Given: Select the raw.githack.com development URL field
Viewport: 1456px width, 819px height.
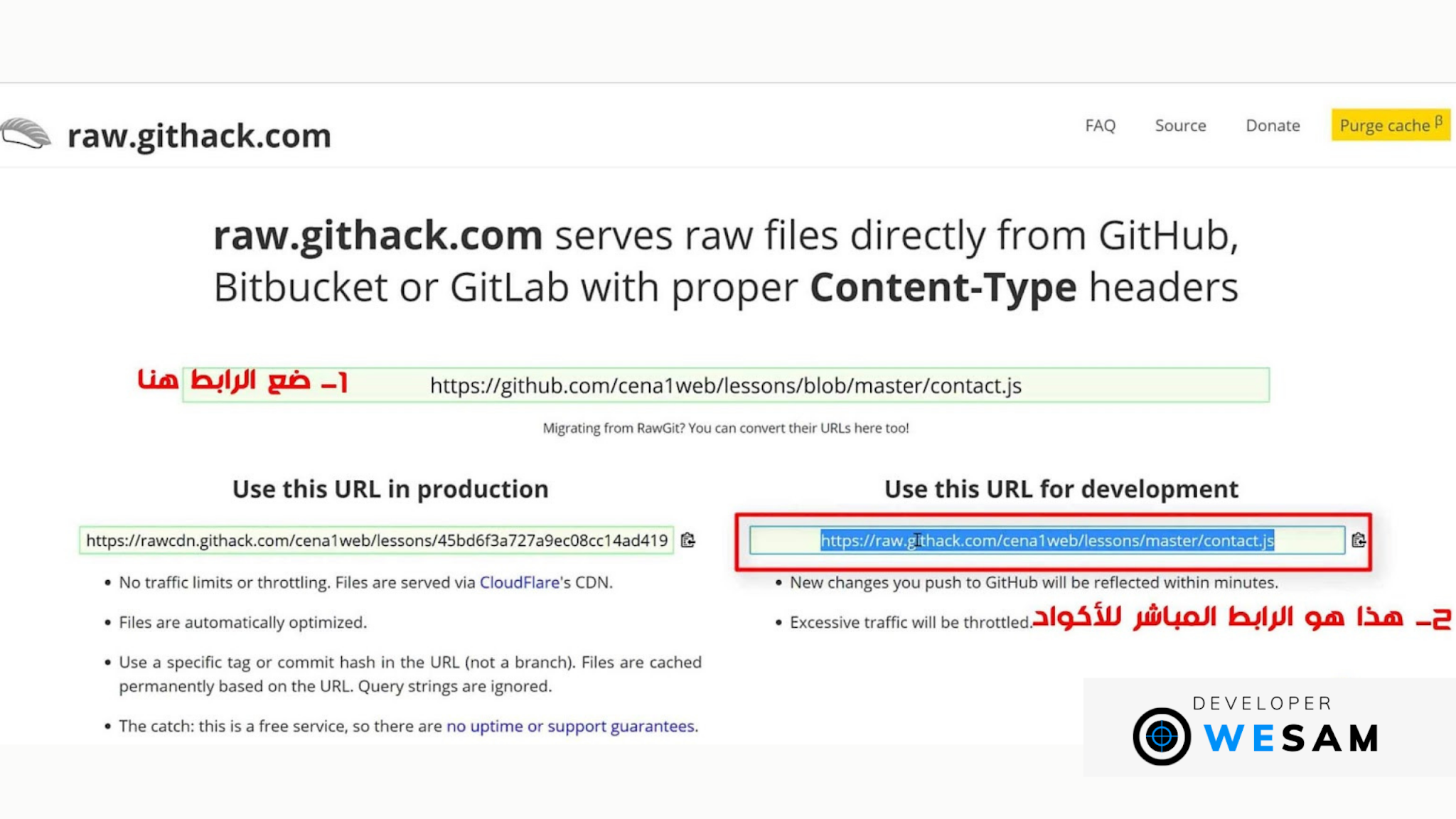Looking at the screenshot, I should pyautogui.click(x=1047, y=540).
